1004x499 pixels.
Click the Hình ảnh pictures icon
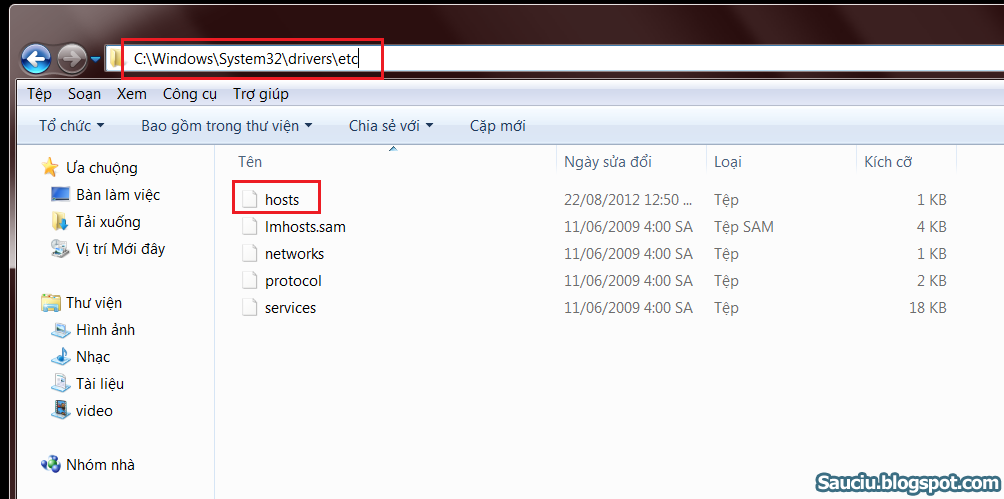[x=60, y=330]
